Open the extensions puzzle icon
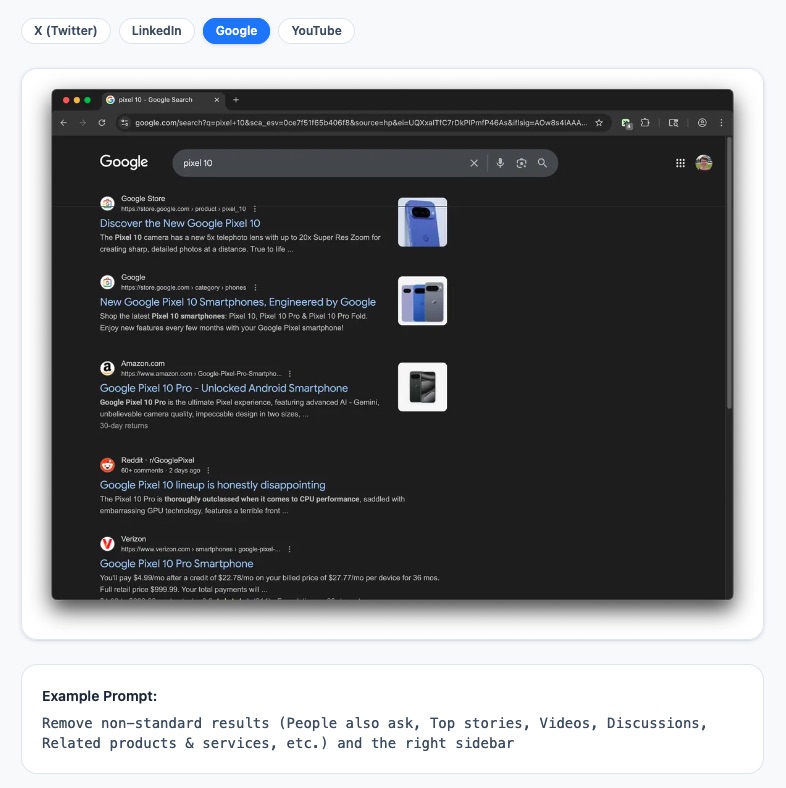786x788 pixels. pyautogui.click(x=645, y=123)
